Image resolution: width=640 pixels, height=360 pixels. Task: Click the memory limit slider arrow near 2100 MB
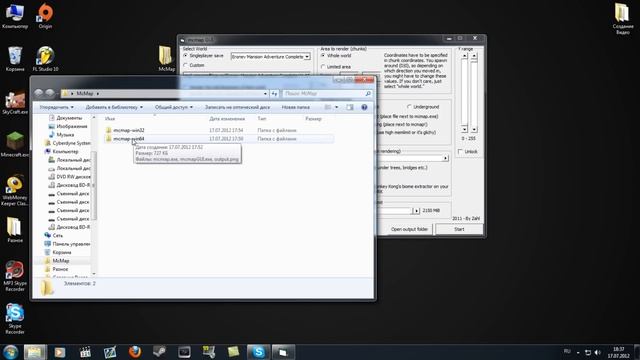click(416, 211)
